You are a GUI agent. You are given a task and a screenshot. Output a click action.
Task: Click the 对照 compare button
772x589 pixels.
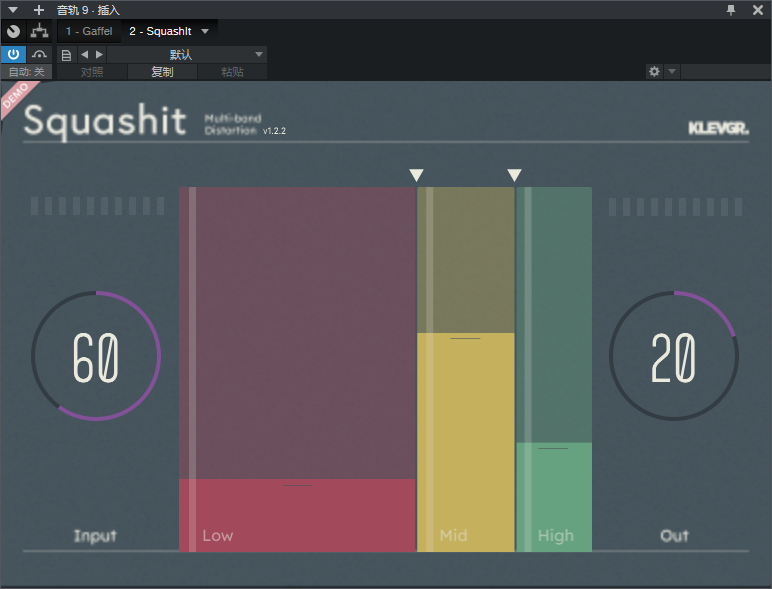tap(92, 72)
